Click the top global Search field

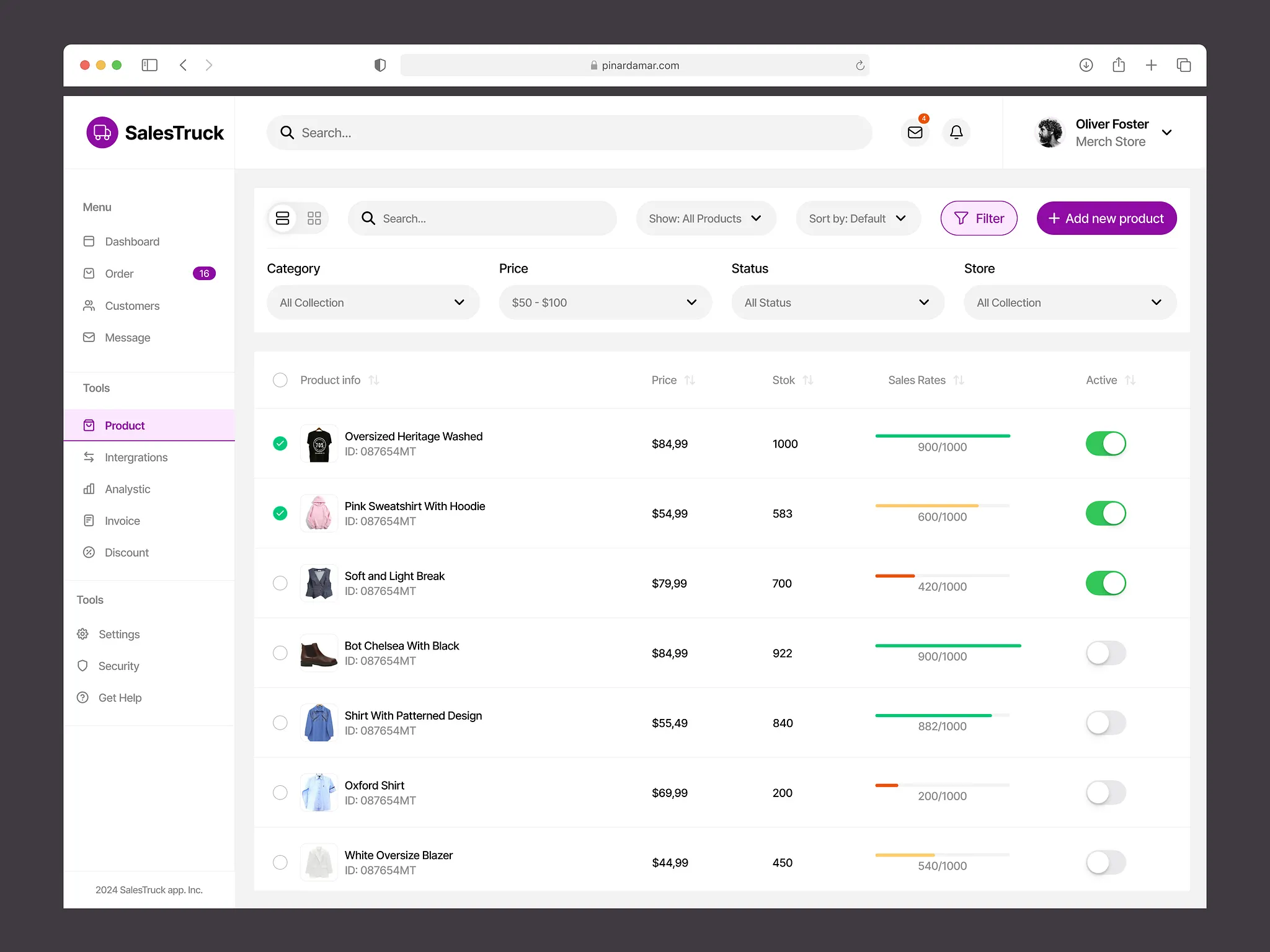(569, 133)
